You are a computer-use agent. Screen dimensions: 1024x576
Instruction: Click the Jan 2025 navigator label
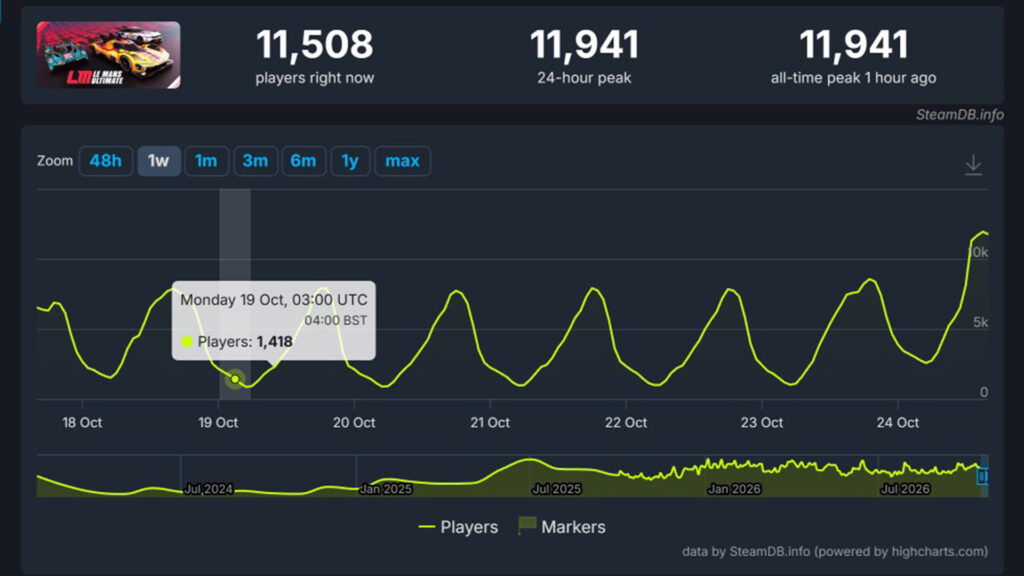tap(386, 489)
